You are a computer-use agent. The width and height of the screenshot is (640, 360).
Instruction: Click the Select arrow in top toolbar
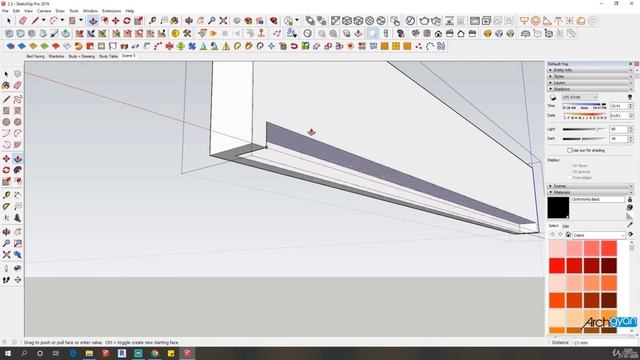[9, 20]
